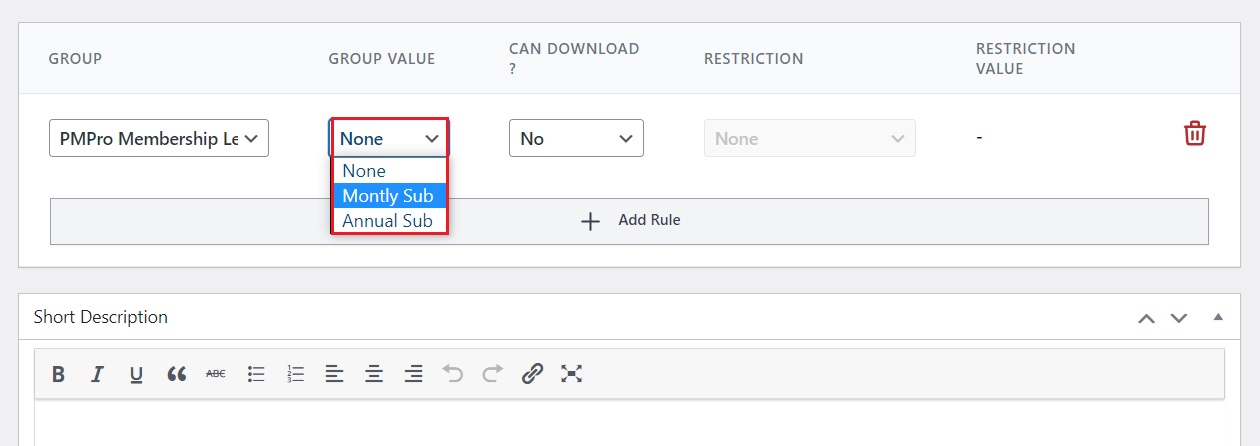Toggle italic formatting in the editor
The width and height of the screenshot is (1260, 446).
(x=97, y=374)
